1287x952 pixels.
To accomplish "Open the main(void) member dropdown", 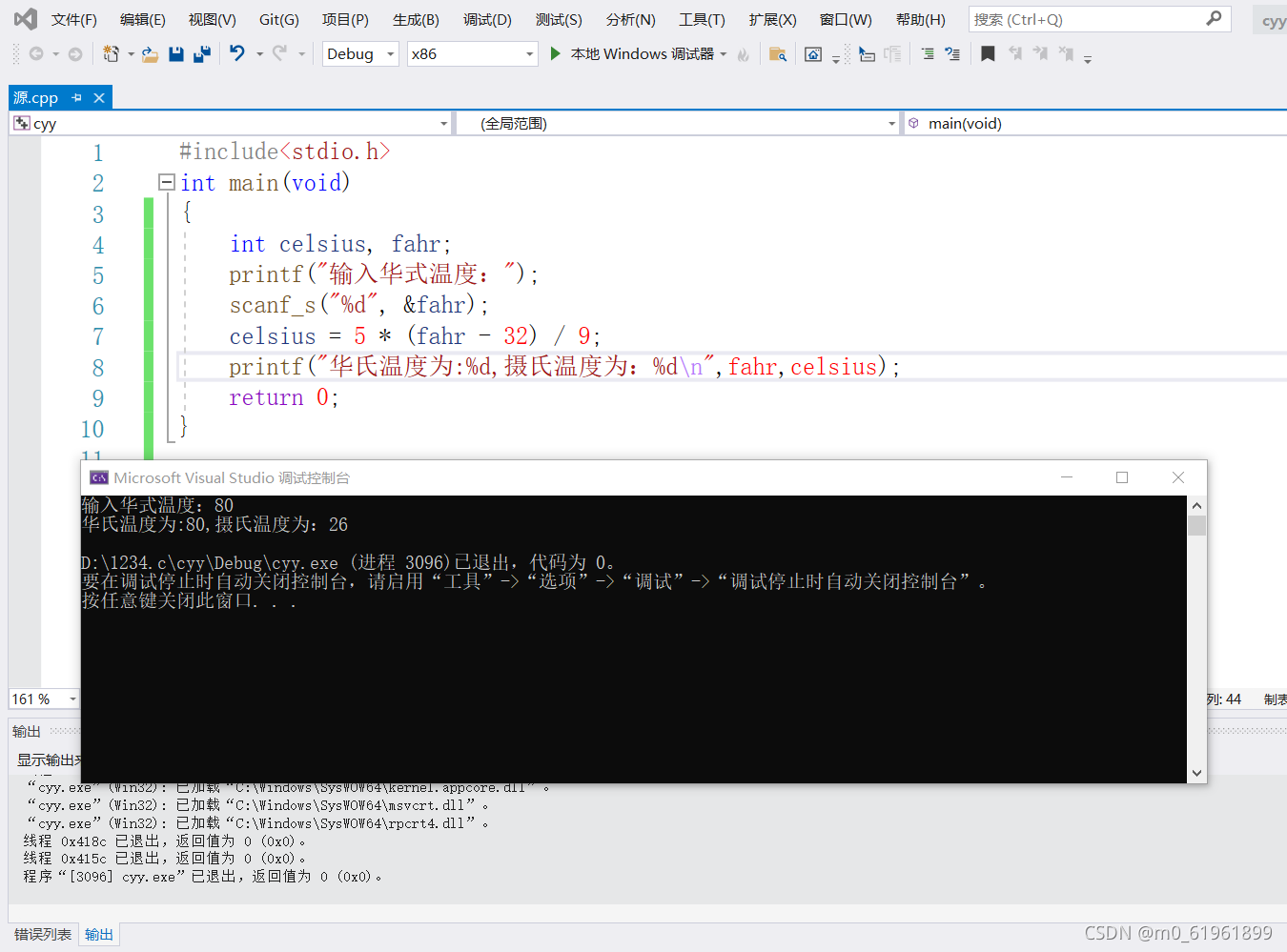I will [x=1094, y=123].
